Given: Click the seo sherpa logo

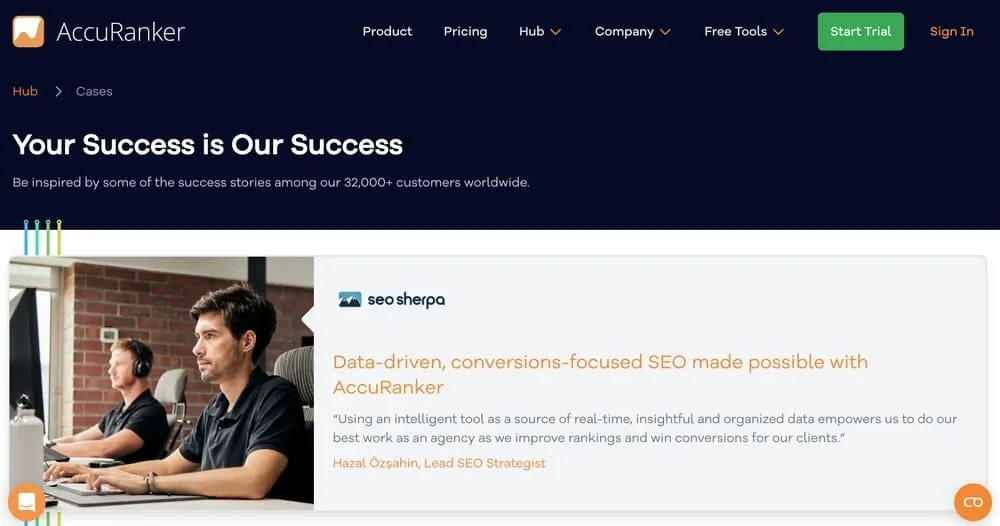Looking at the screenshot, I should 391,299.
